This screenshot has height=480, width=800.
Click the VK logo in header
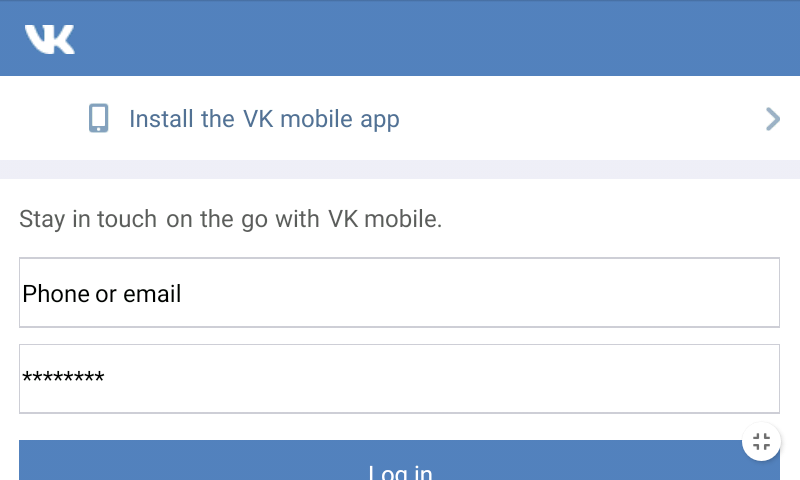pyautogui.click(x=50, y=39)
